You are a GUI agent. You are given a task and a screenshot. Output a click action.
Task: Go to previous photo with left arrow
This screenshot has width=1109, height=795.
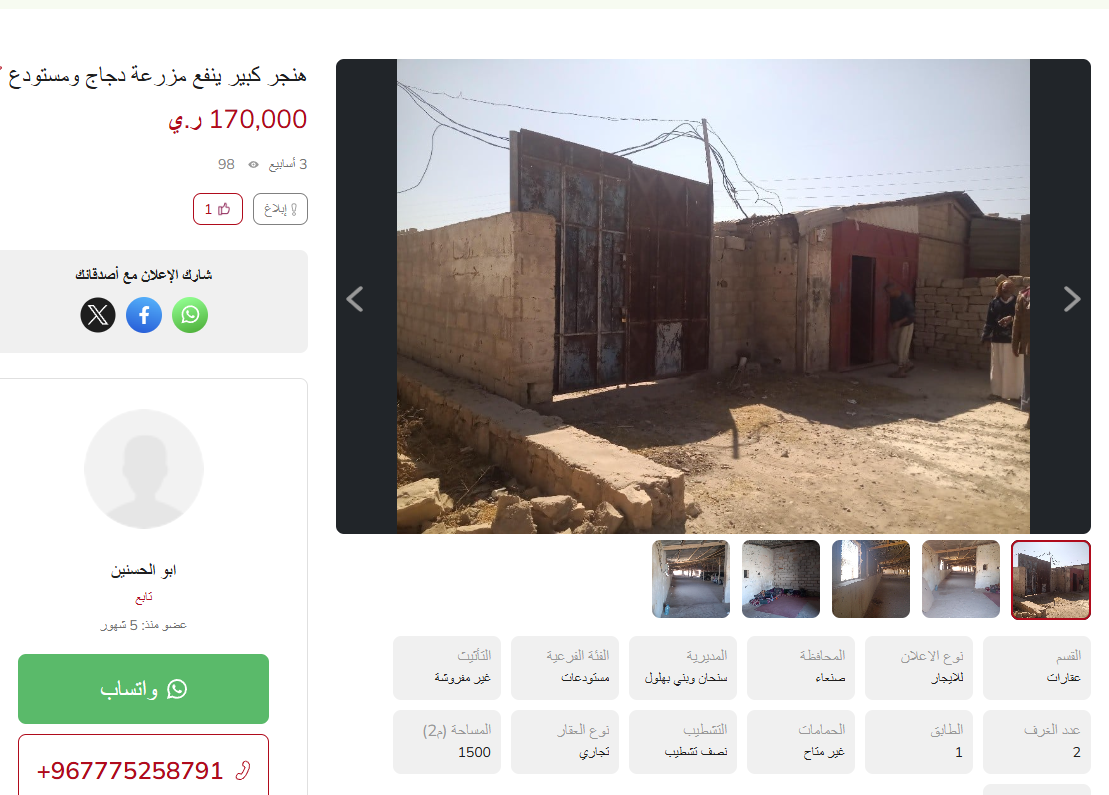[354, 299]
